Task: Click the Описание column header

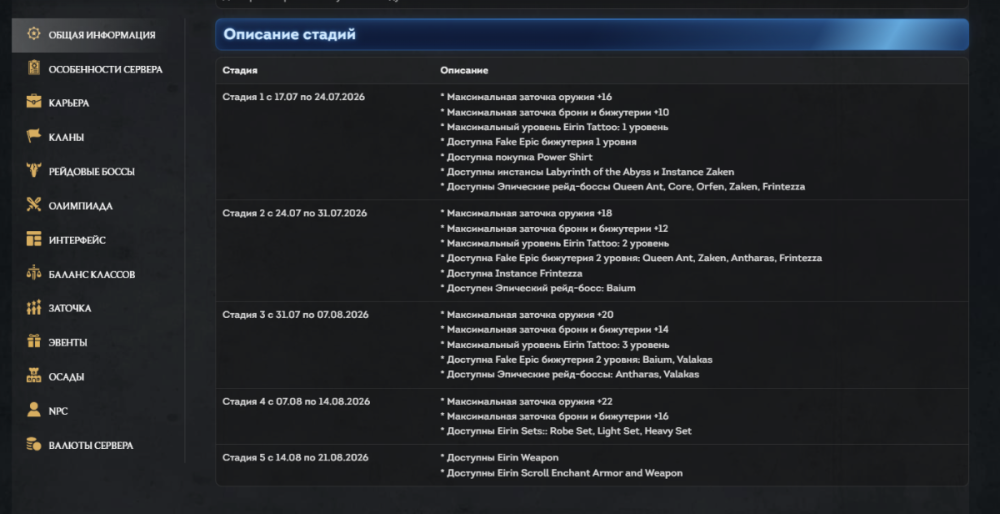Action: point(464,70)
